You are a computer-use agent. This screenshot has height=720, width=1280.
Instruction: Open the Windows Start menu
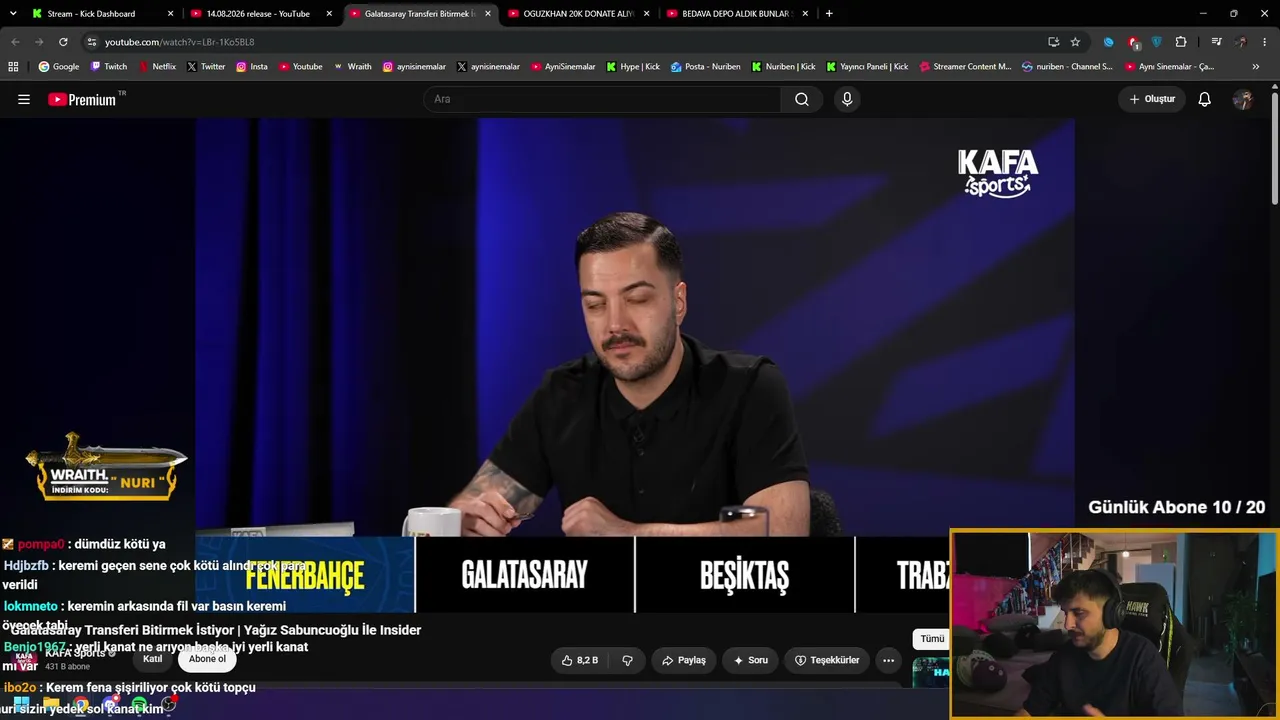tap(20, 705)
